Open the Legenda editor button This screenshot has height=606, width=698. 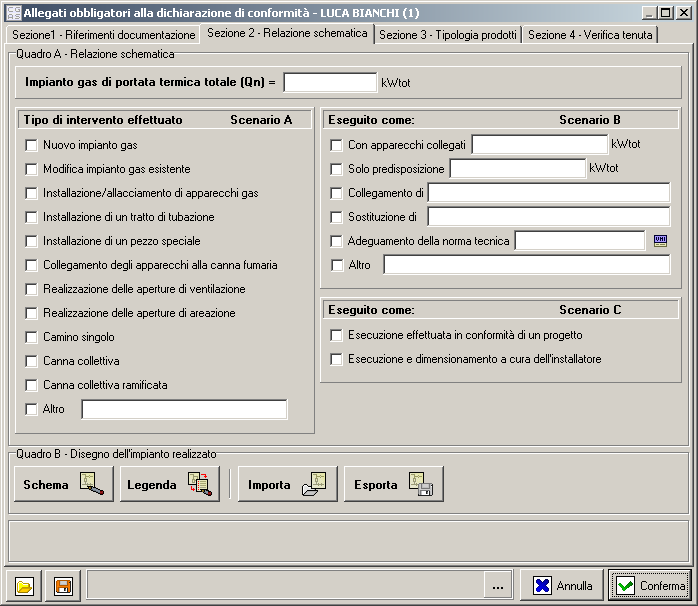[170, 484]
